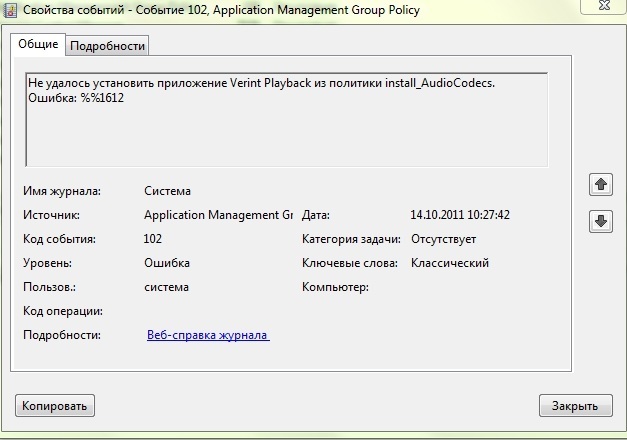Click the Категория задачи value Отсутствует
This screenshot has width=627, height=440.
[443, 239]
